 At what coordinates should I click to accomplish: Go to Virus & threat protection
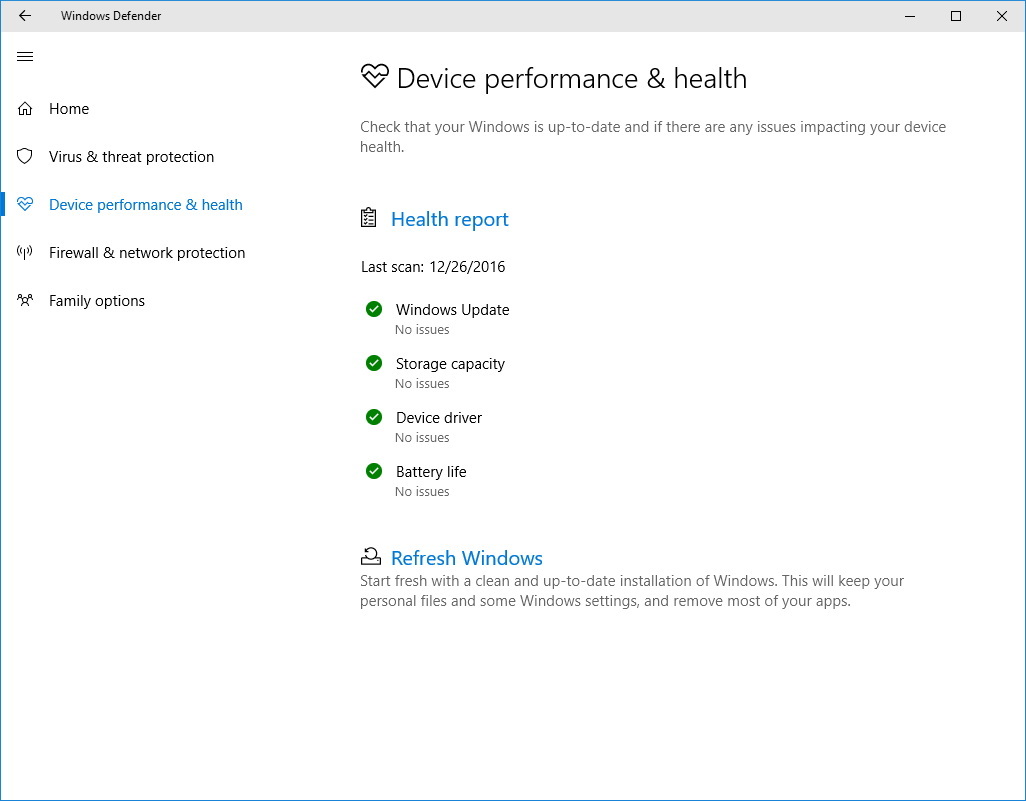click(x=132, y=157)
